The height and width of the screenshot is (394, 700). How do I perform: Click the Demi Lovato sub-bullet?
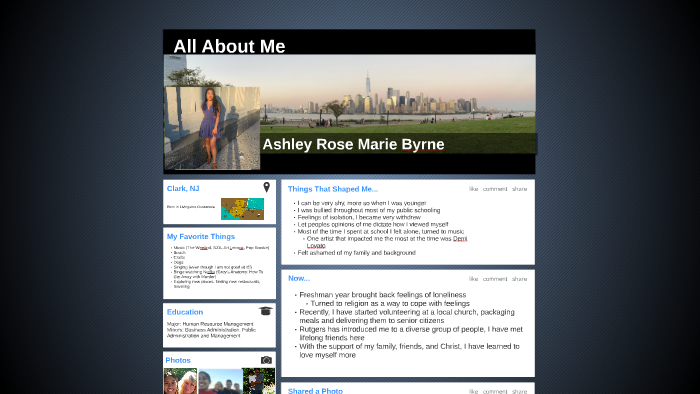pos(387,242)
